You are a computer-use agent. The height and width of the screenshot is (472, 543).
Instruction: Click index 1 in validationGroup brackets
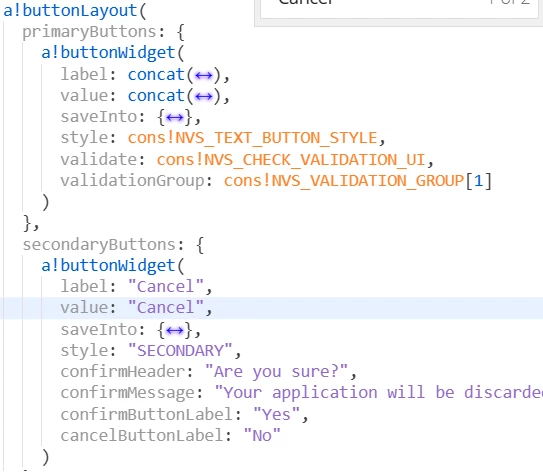(x=479, y=181)
